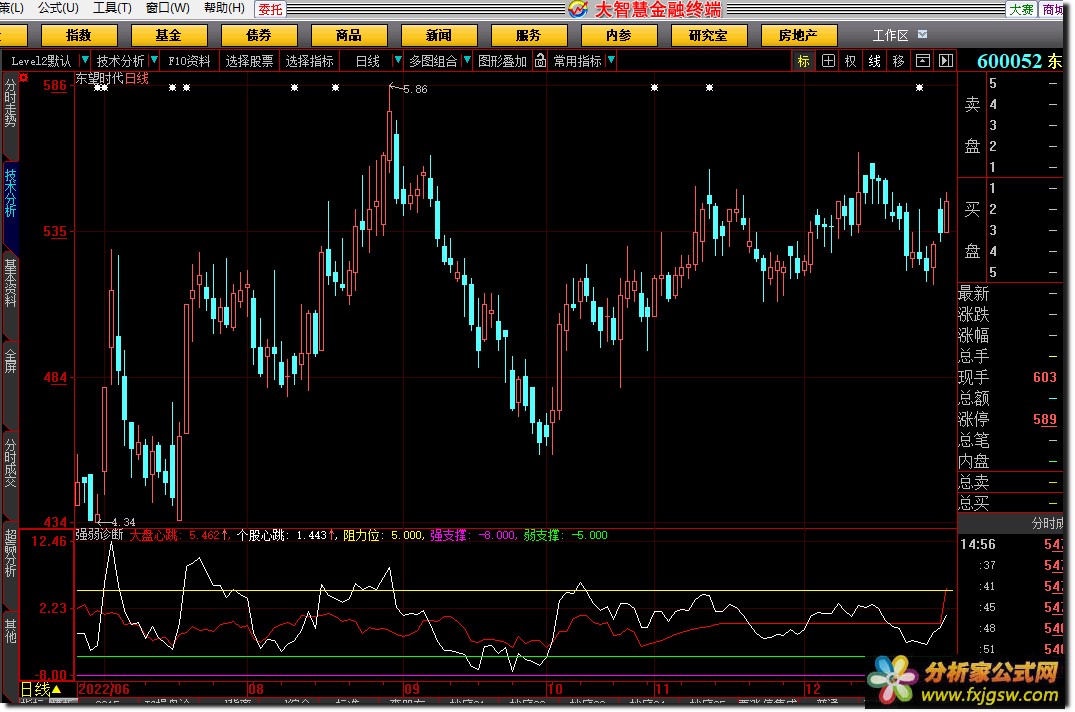Click the 强弱诊断 indicator name
Screen dimensions: 1075x712
point(99,535)
